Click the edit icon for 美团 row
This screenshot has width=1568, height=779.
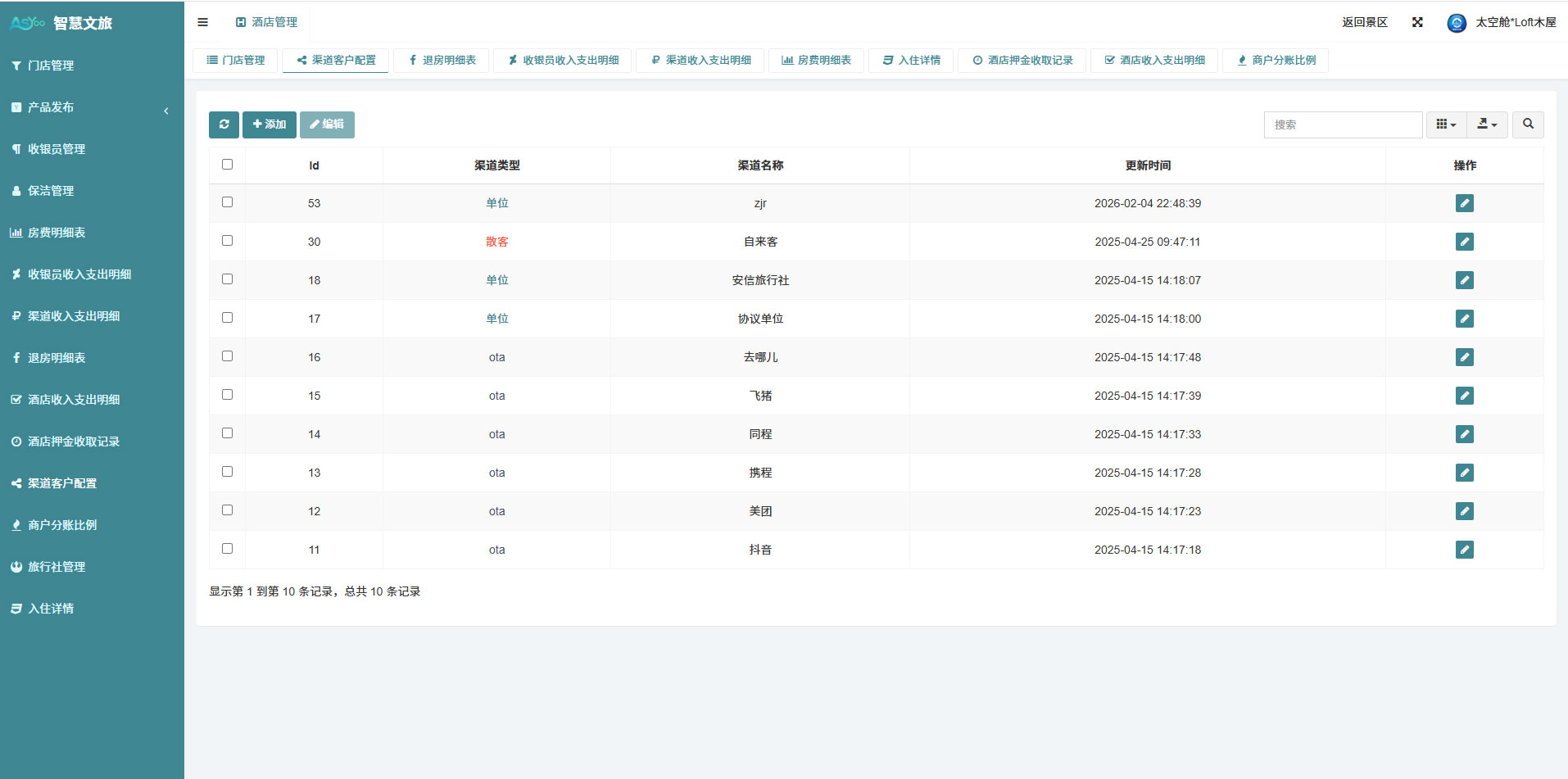point(1464,511)
